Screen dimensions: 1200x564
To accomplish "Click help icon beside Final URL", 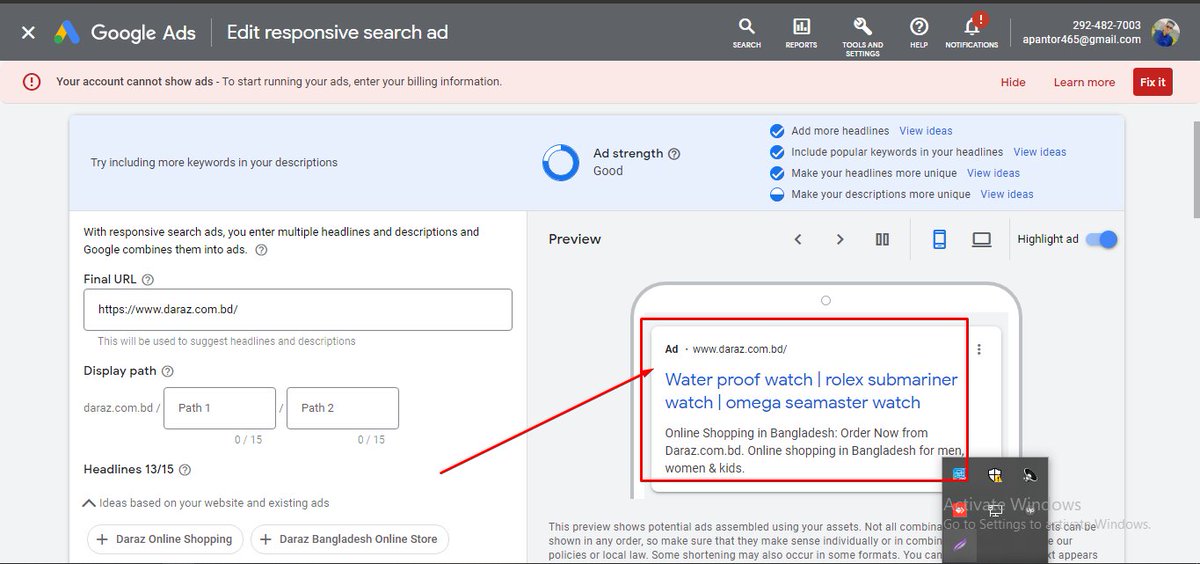I will pos(148,280).
